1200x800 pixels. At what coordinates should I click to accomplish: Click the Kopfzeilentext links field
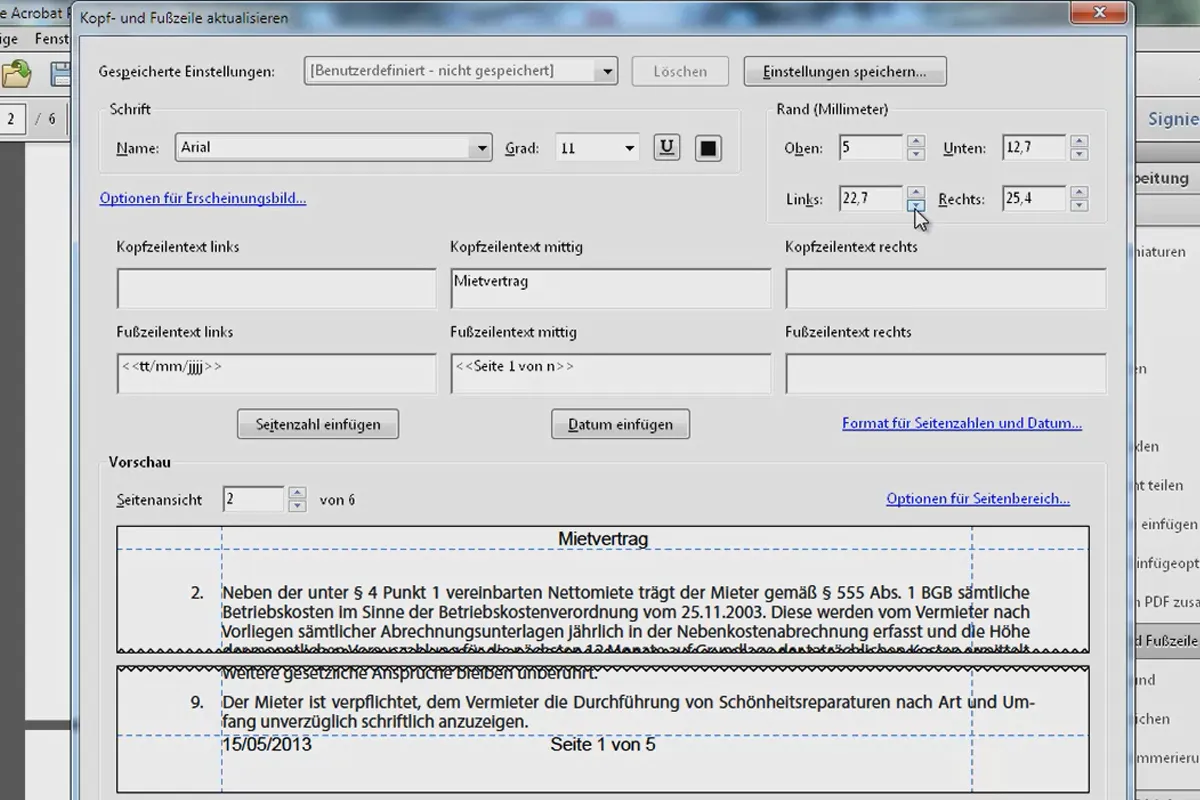coord(277,288)
